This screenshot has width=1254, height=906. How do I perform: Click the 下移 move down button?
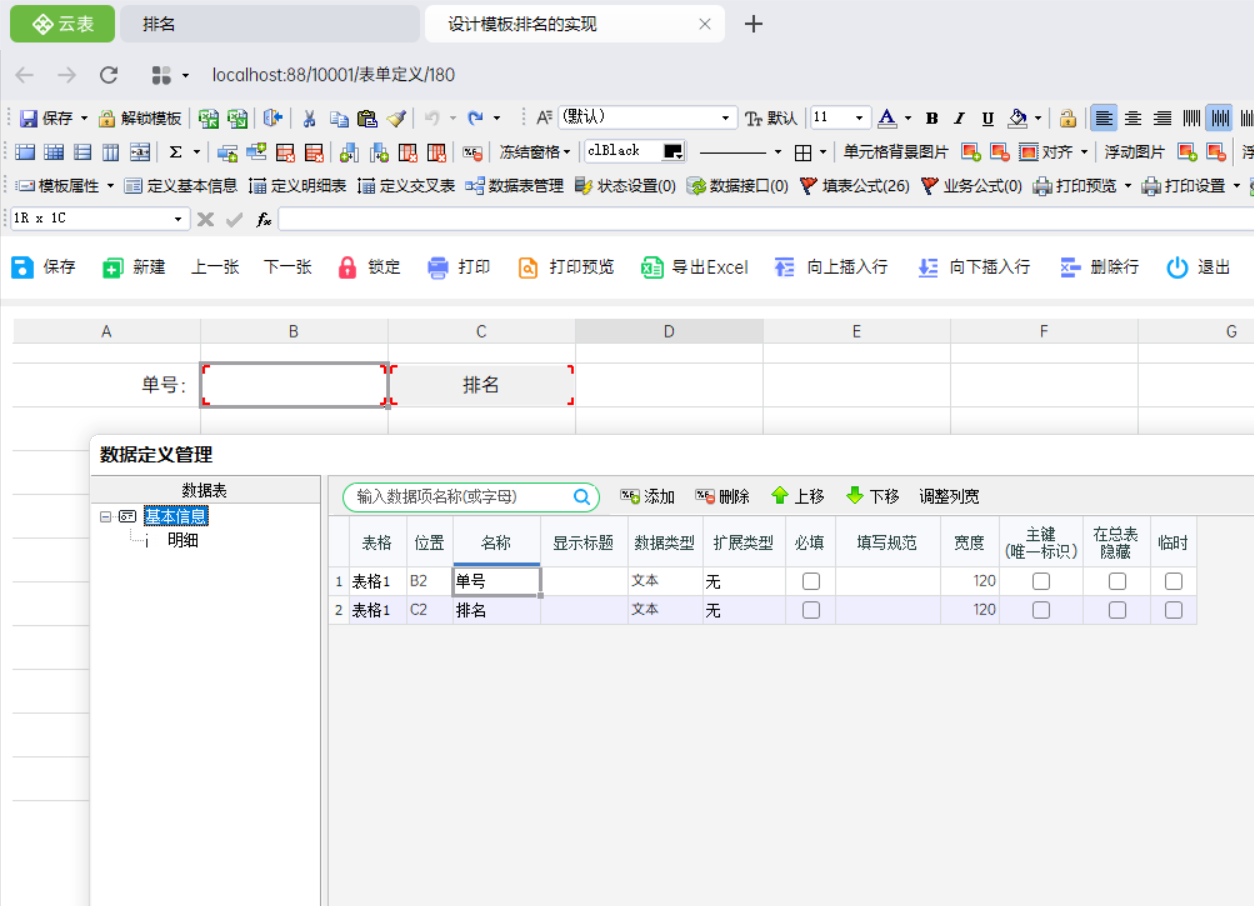click(872, 497)
